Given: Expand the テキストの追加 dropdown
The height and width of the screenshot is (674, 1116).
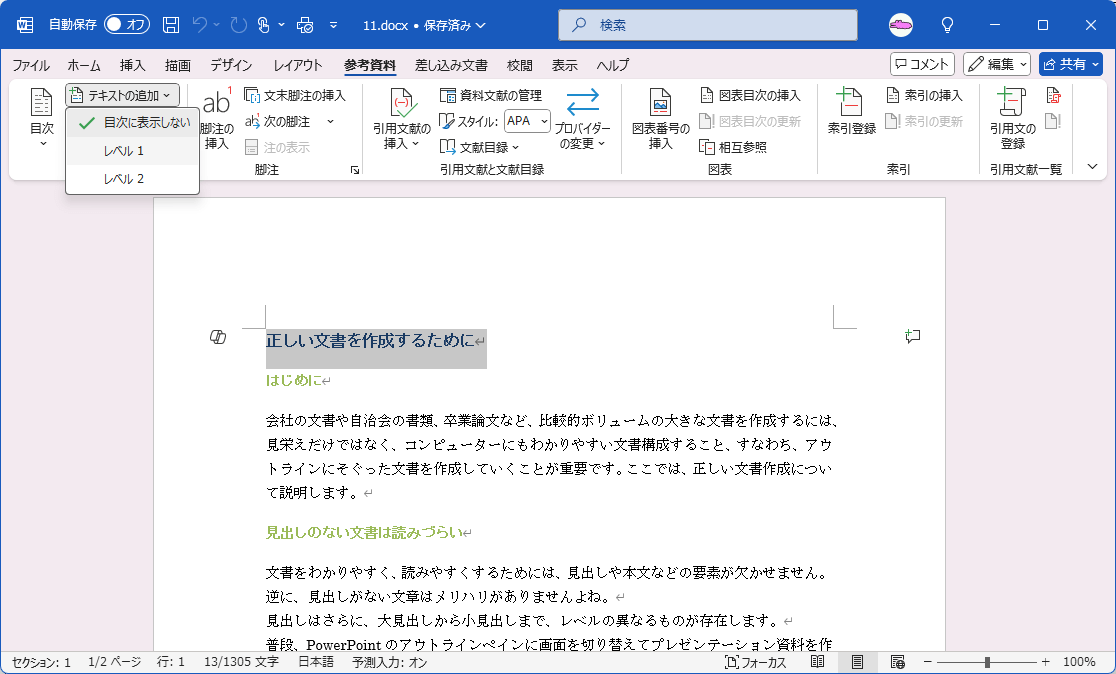Looking at the screenshot, I should click(x=122, y=95).
